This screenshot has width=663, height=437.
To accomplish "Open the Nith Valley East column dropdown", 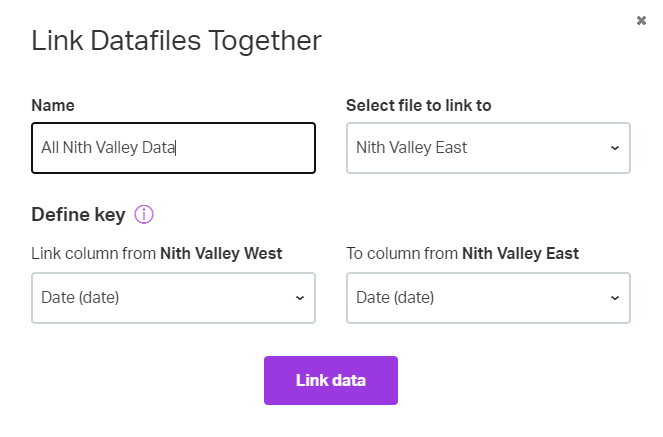I will coord(488,298).
